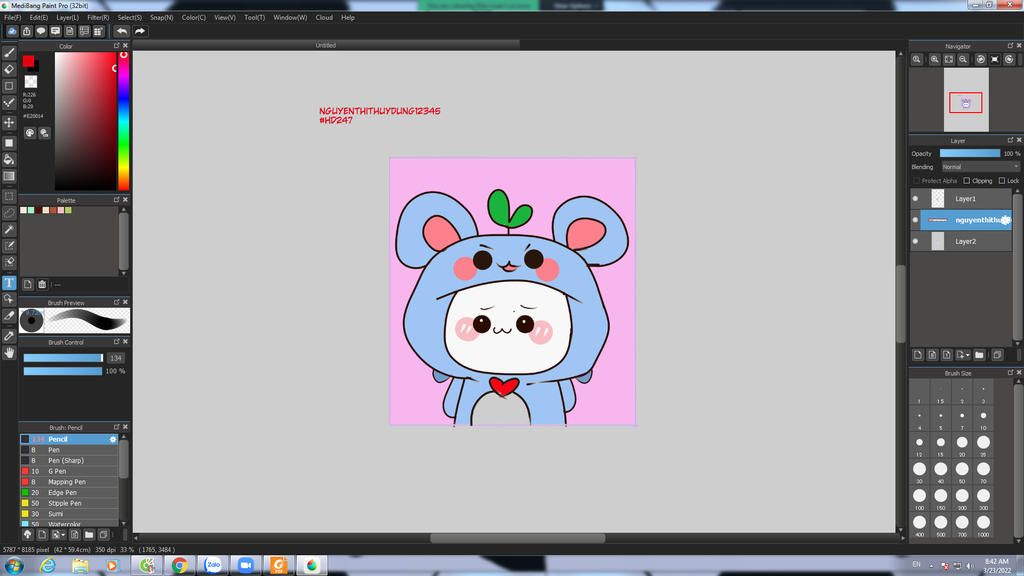This screenshot has width=1024, height=576.
Task: Click the red foreground color swatch
Action: click(28, 61)
